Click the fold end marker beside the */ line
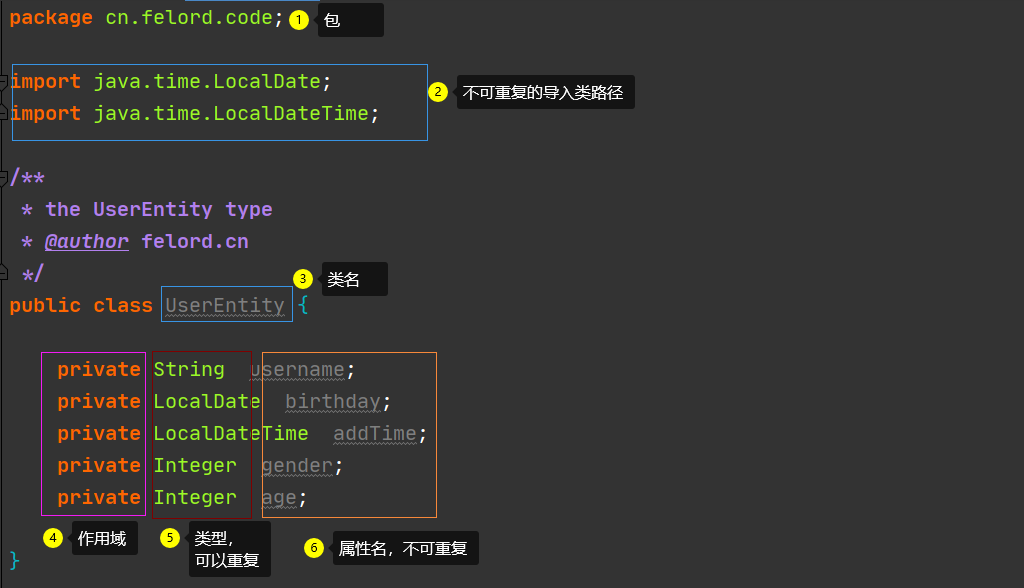This screenshot has width=1024, height=588. click(x=5, y=273)
